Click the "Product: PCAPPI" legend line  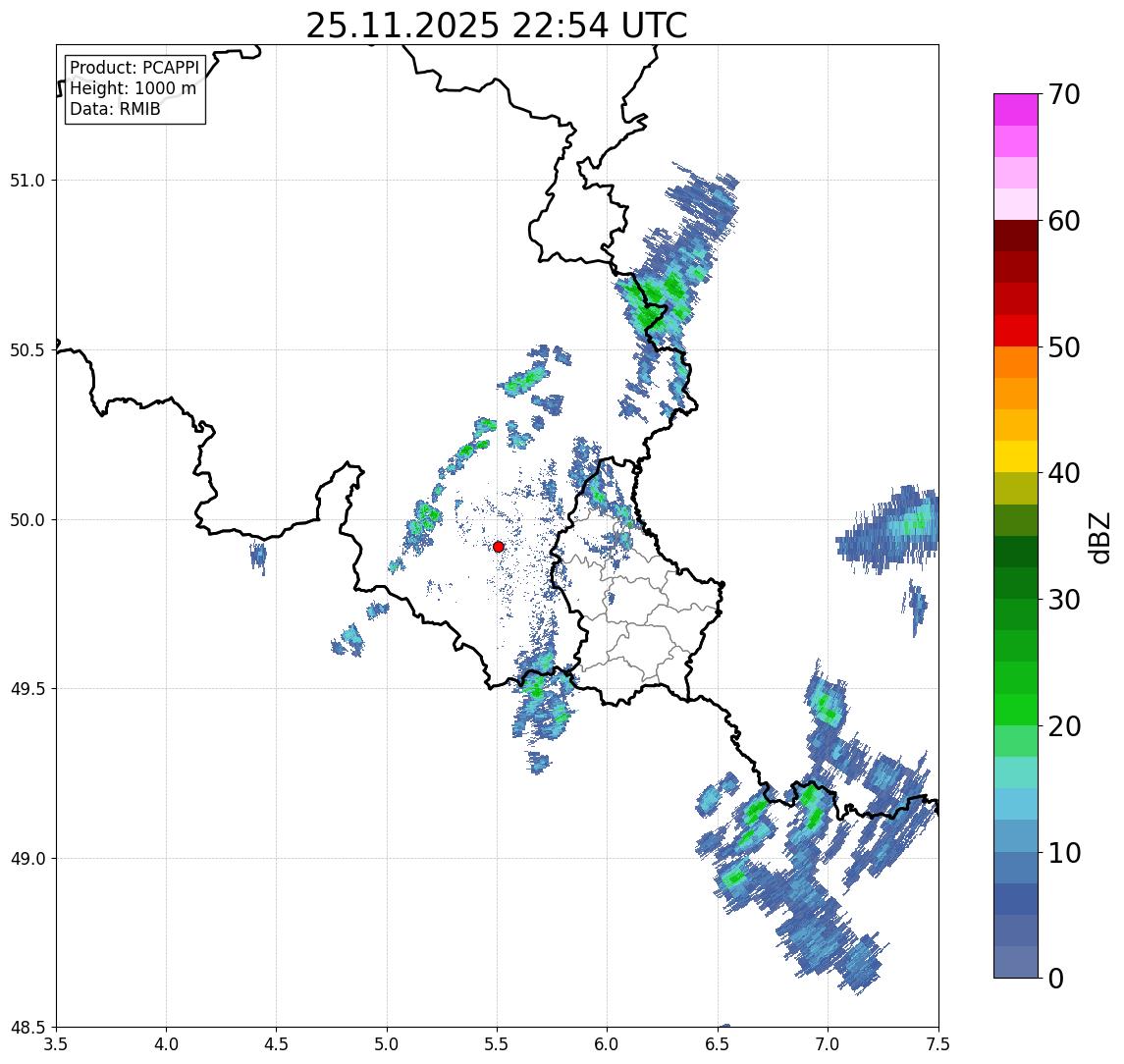[134, 68]
